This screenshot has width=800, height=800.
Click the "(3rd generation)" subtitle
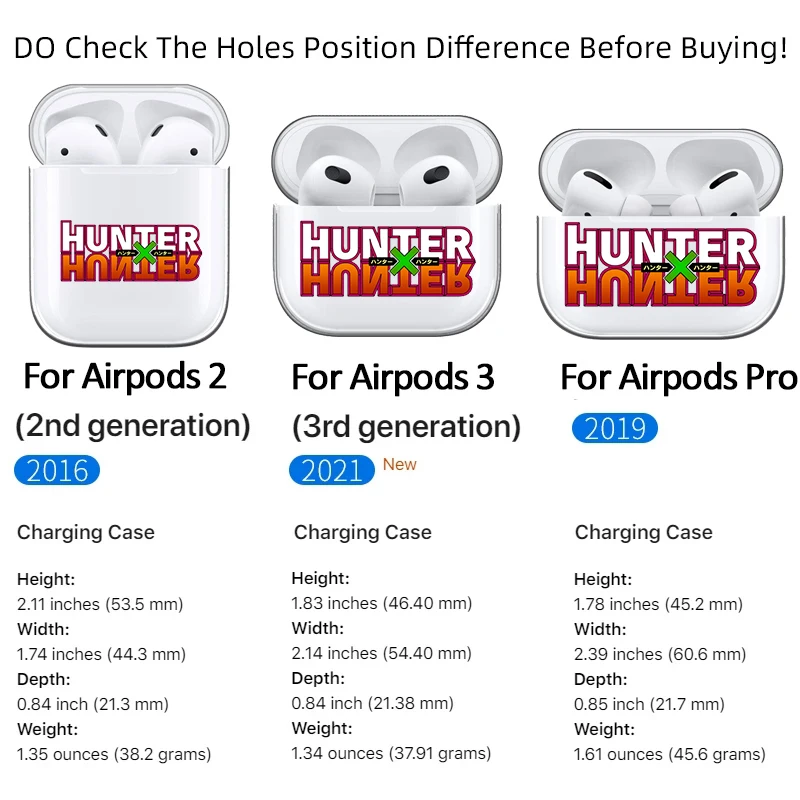[406, 428]
